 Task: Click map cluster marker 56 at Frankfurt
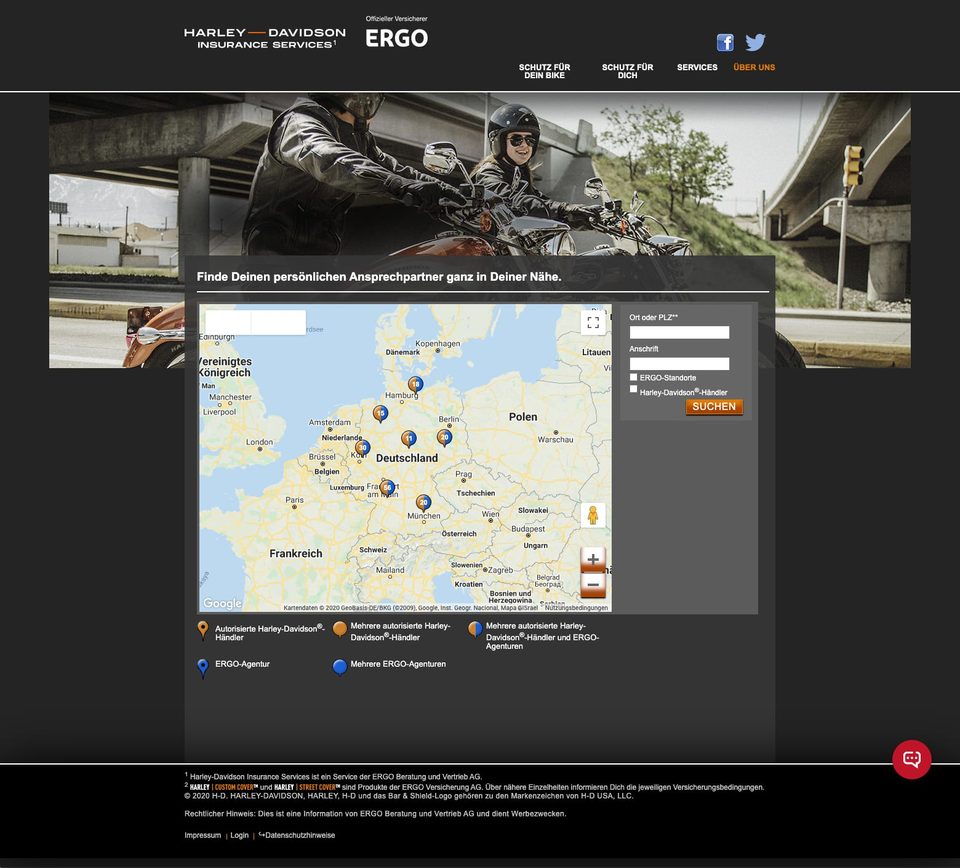387,488
